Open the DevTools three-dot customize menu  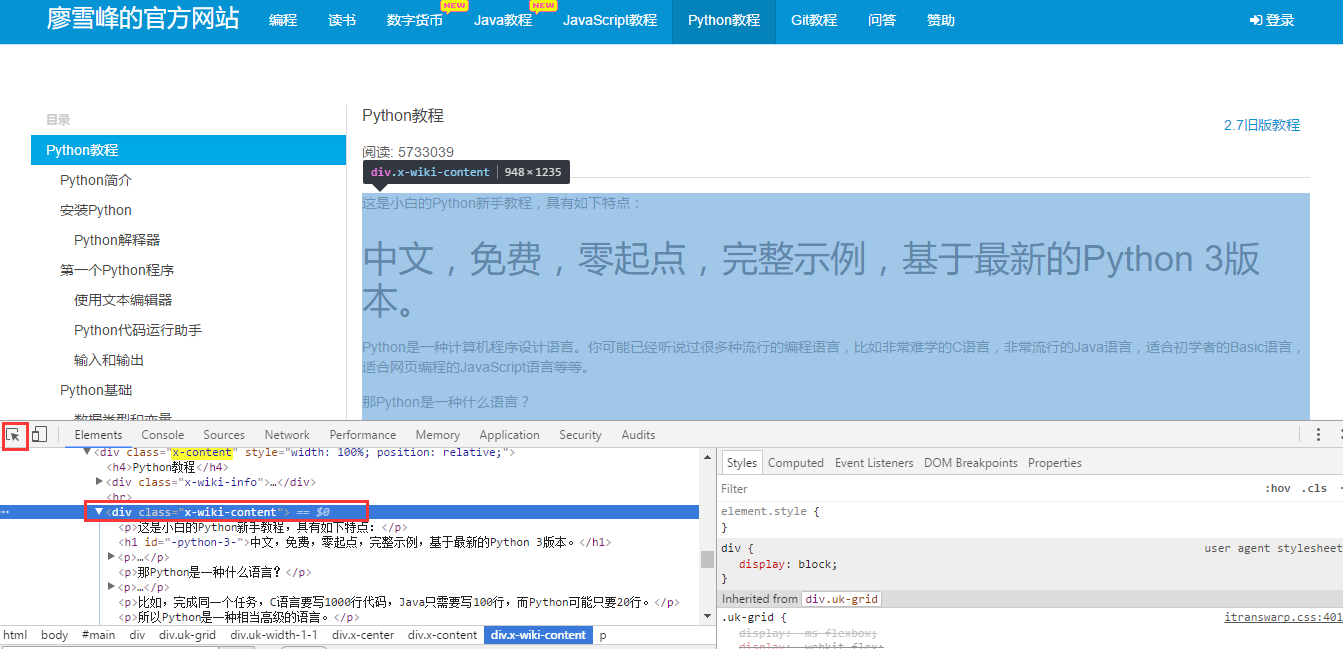(1317, 433)
